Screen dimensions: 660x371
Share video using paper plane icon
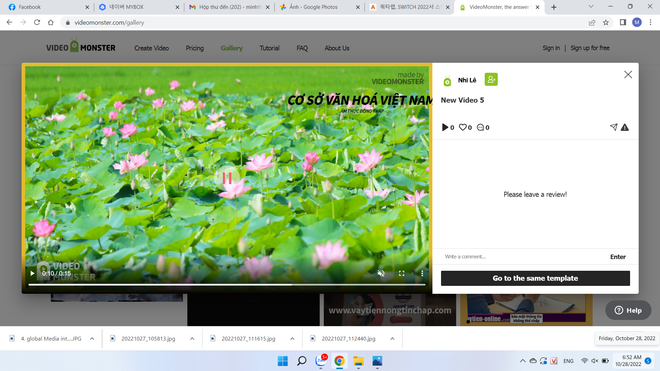[x=614, y=127]
